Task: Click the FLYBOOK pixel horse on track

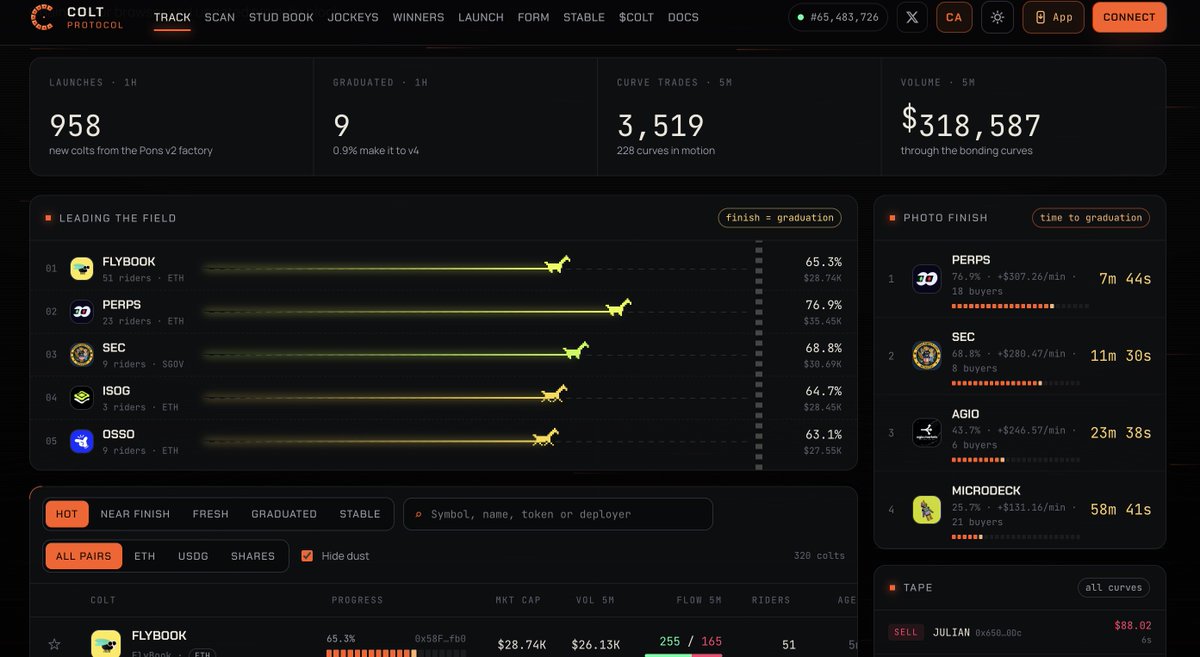Action: (x=557, y=264)
